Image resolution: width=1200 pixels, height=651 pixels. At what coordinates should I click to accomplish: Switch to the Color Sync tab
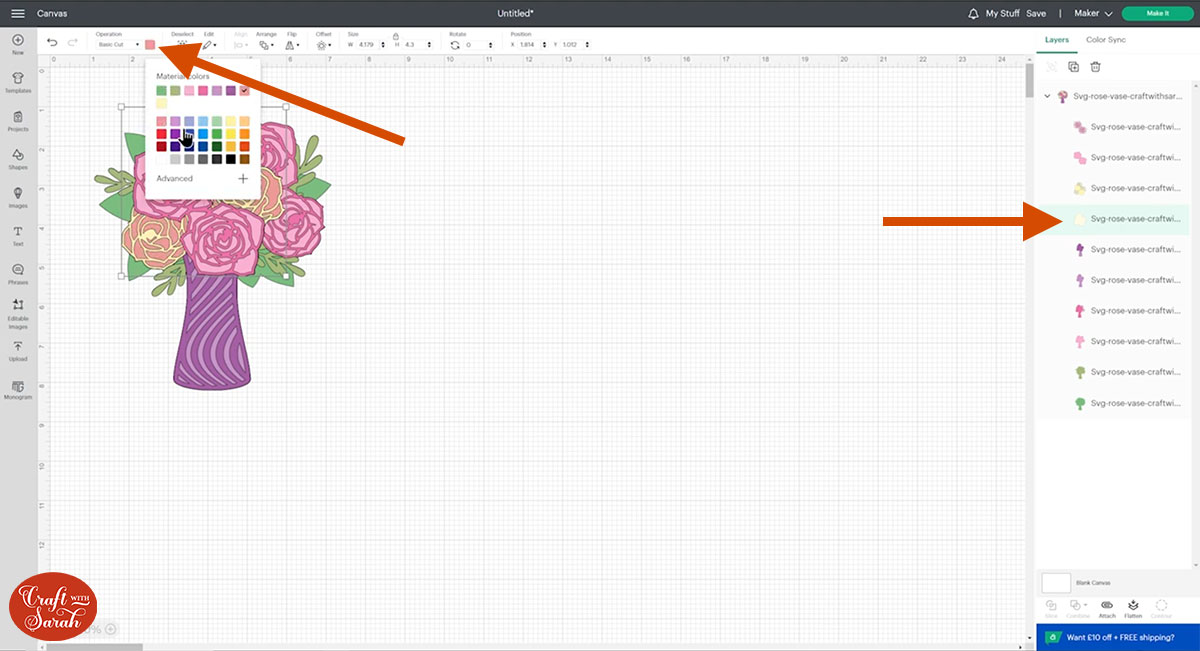[1105, 40]
